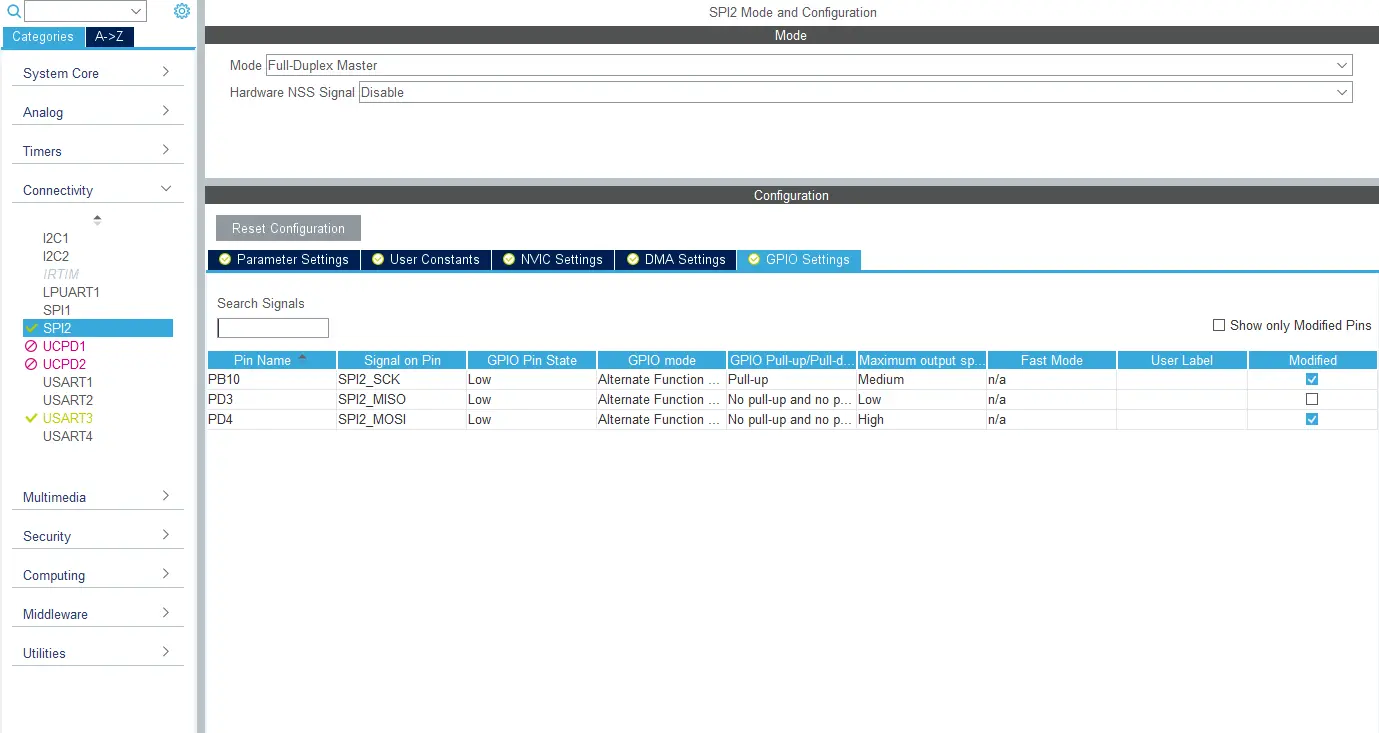Click the small scroll-up arrow above I2C1
The height and width of the screenshot is (733, 1379).
(x=97, y=219)
